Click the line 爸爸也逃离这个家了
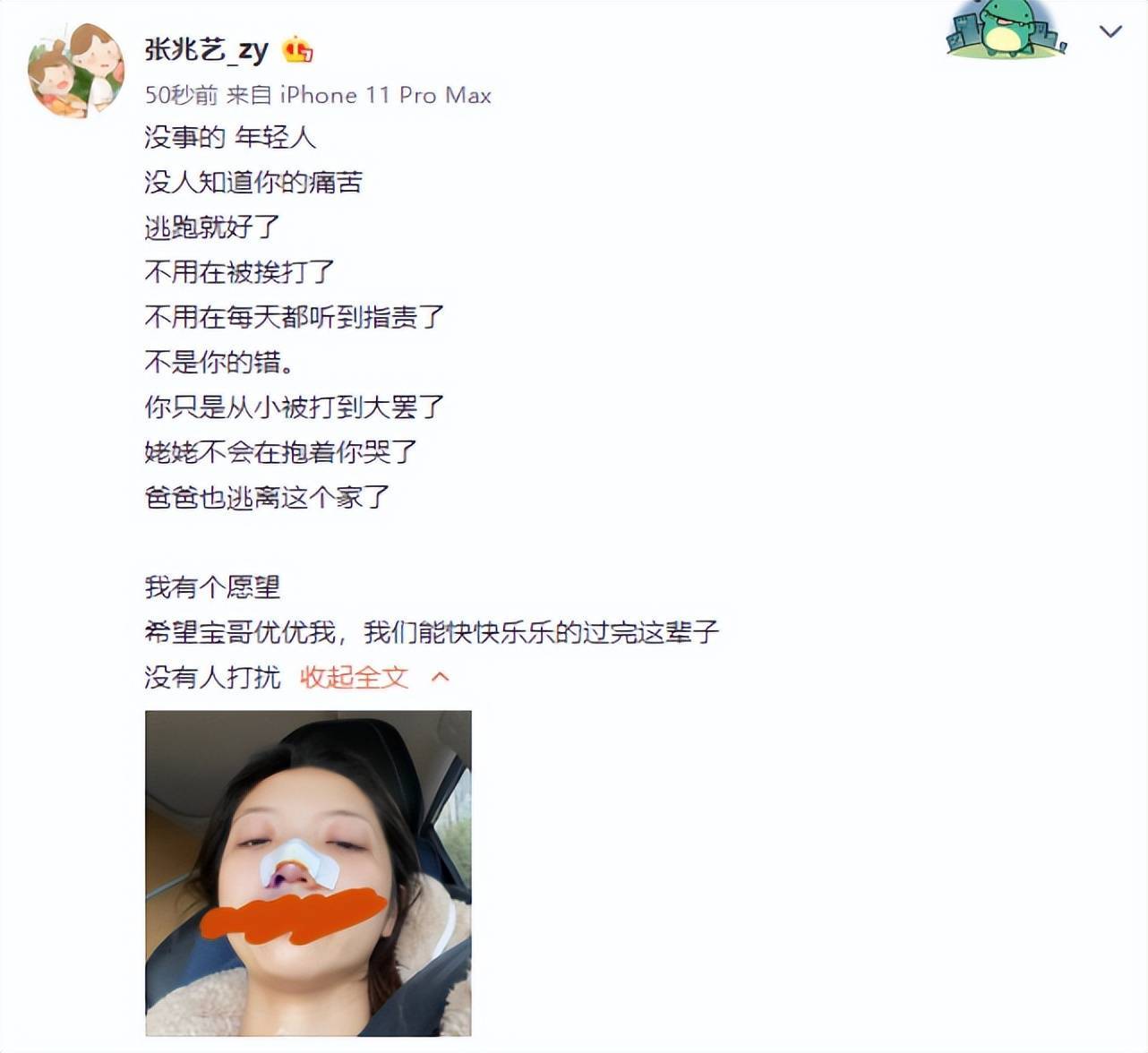Image resolution: width=1148 pixels, height=1053 pixels. click(267, 497)
